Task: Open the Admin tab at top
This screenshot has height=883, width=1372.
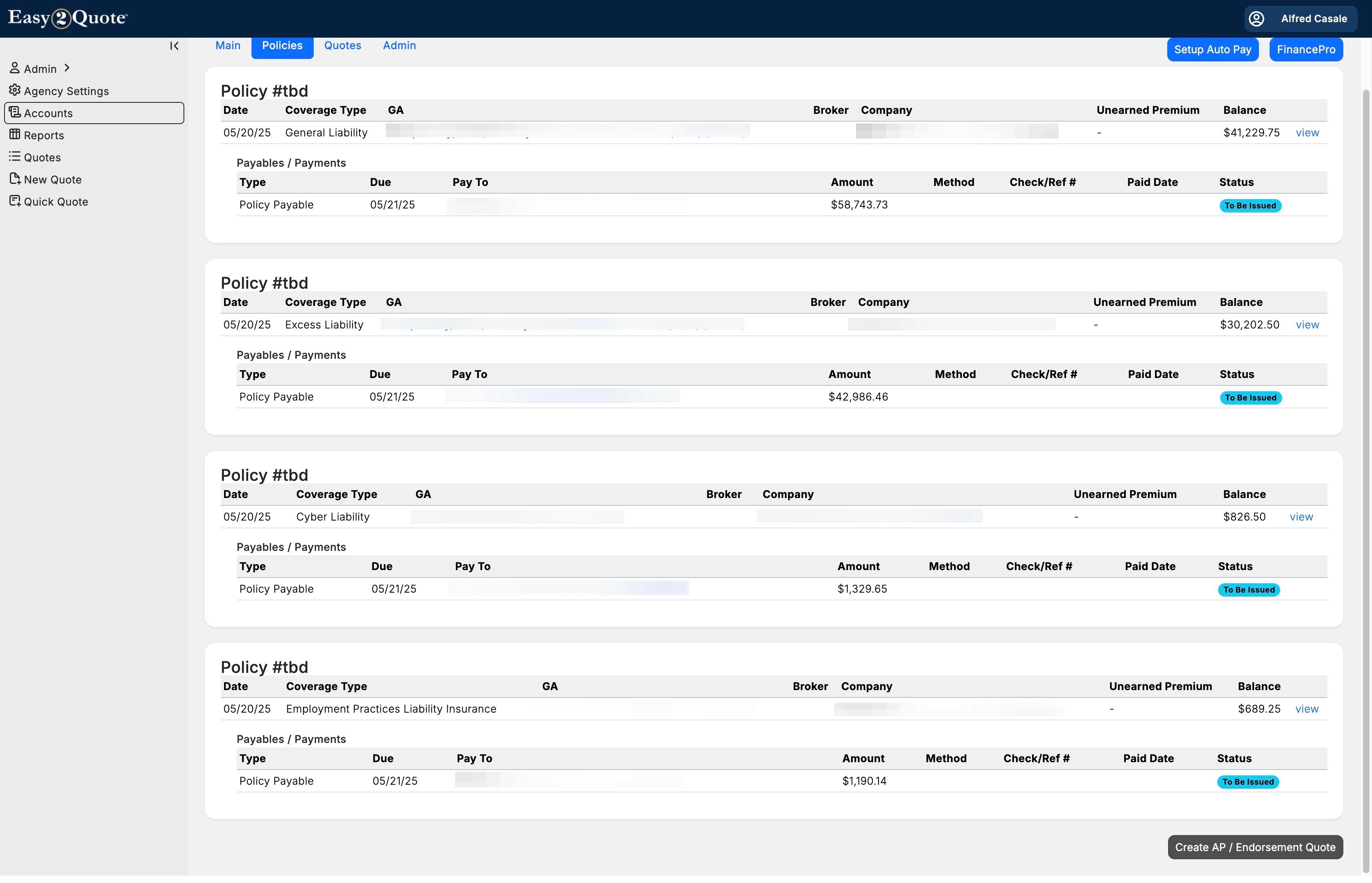Action: (399, 46)
